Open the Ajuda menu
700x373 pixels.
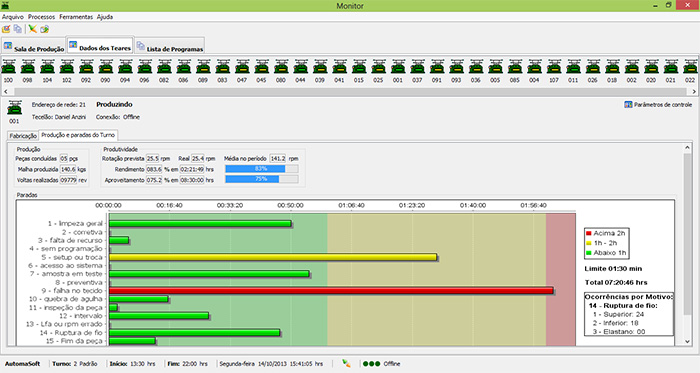click(105, 17)
